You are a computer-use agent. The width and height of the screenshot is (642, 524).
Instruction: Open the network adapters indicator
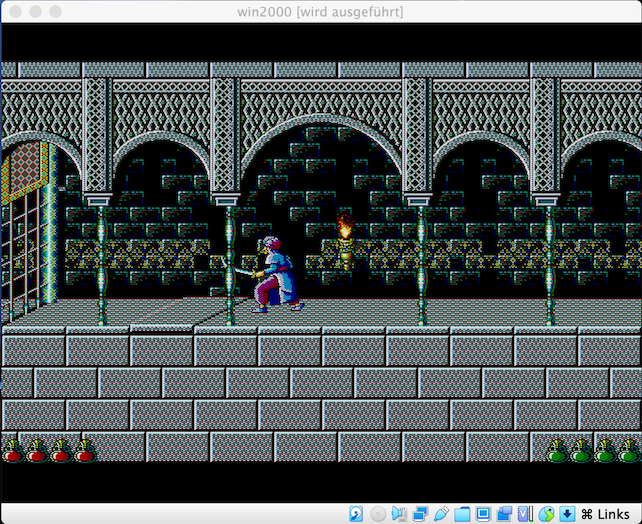coord(420,514)
